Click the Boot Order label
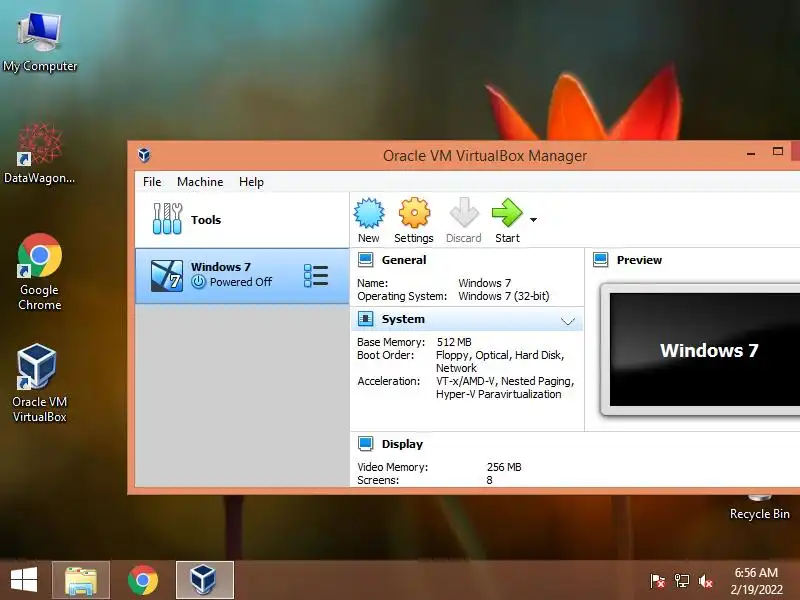800x600 pixels. pyautogui.click(x=386, y=355)
